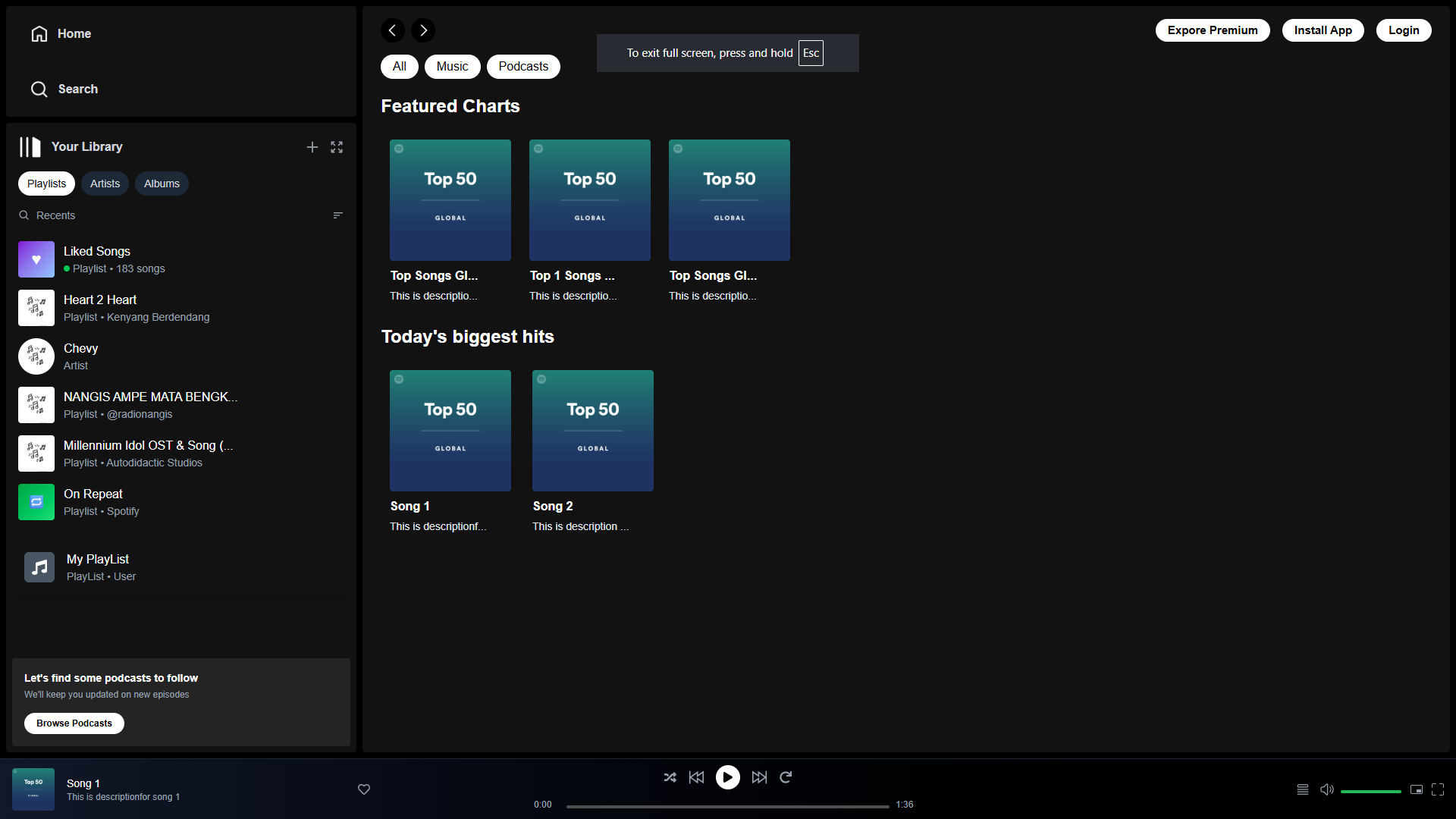This screenshot has width=1456, height=819.
Task: Click the Install App button
Action: 1323,30
